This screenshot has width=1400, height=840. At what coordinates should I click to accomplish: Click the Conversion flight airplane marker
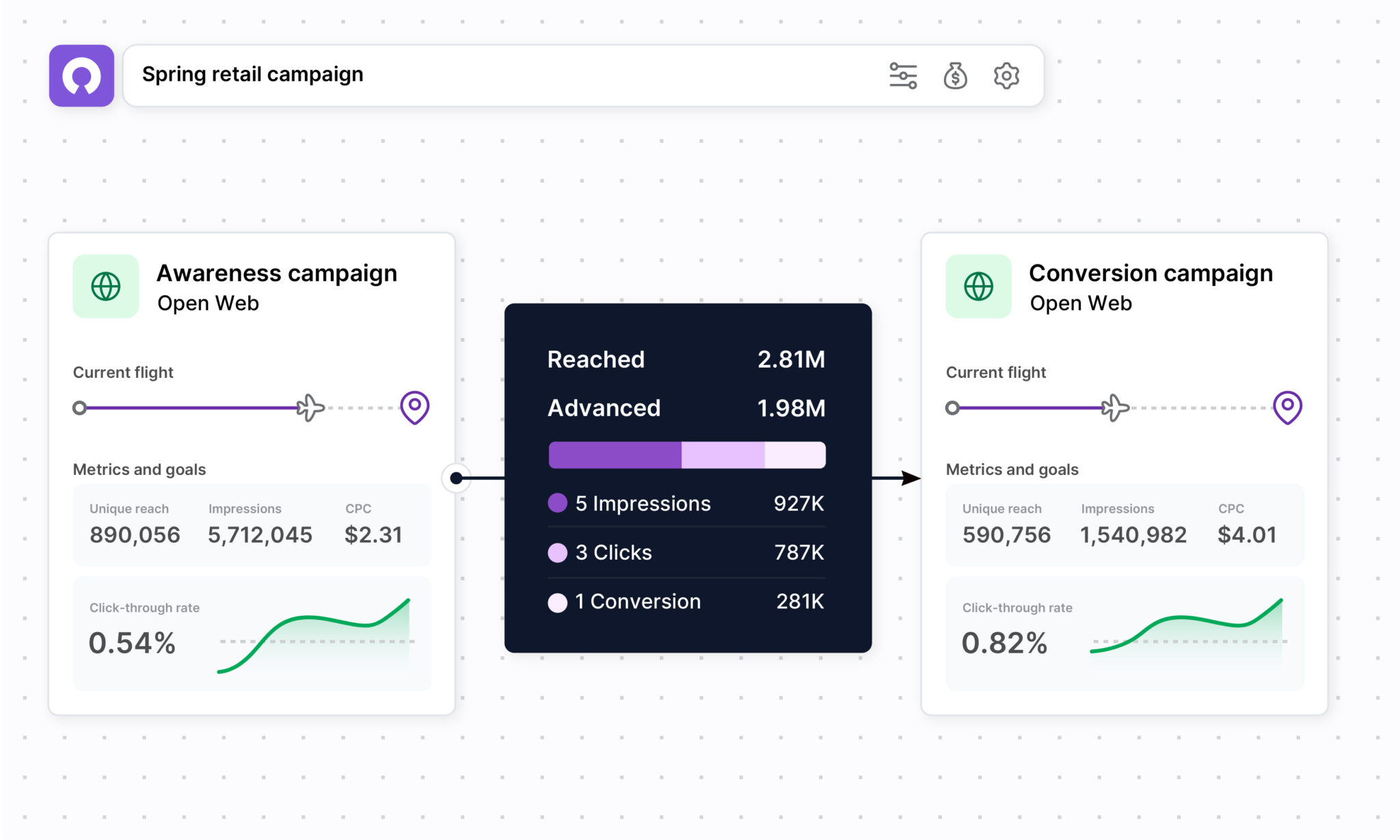[1116, 408]
